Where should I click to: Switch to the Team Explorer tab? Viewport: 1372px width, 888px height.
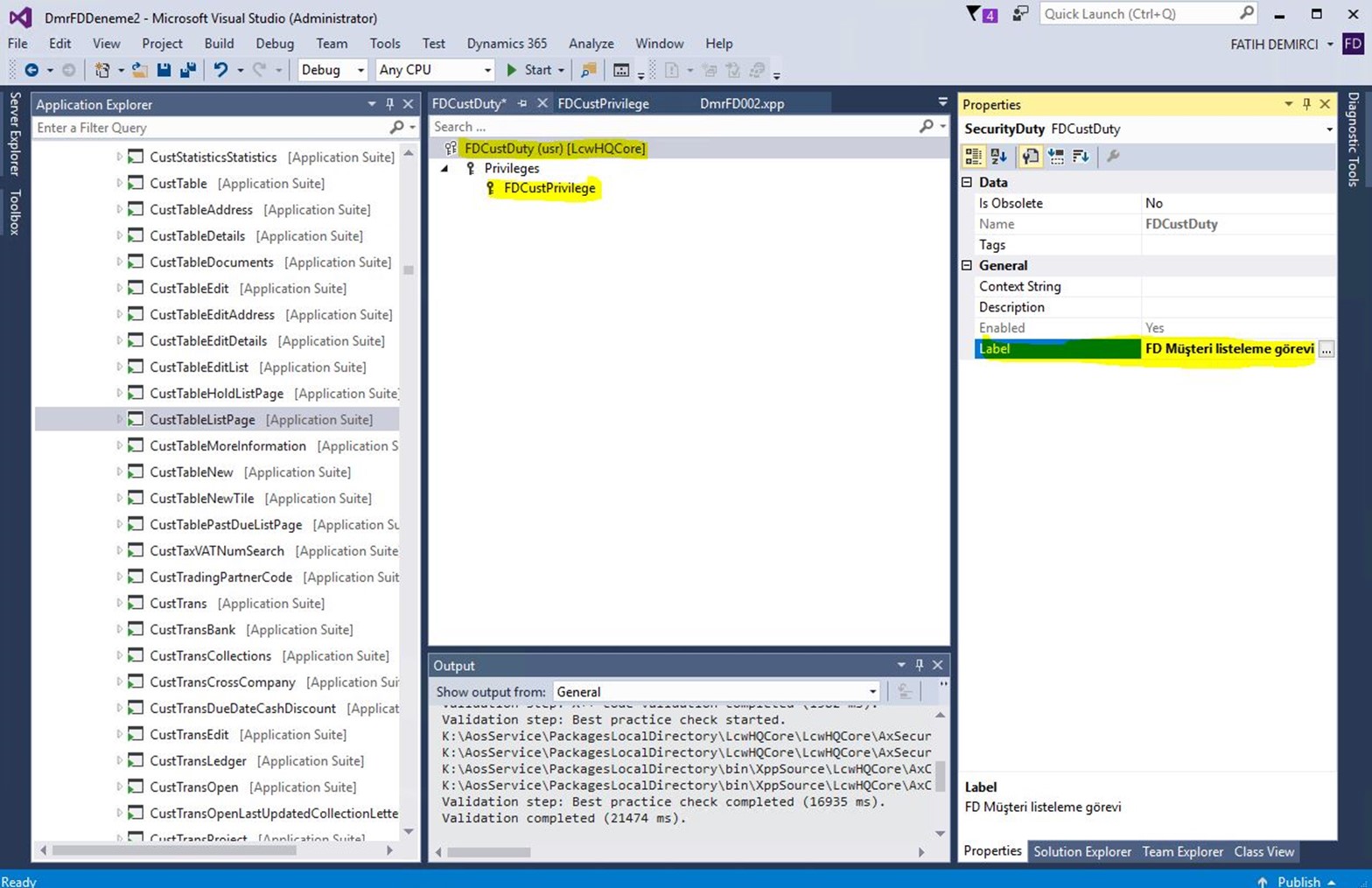[1182, 851]
